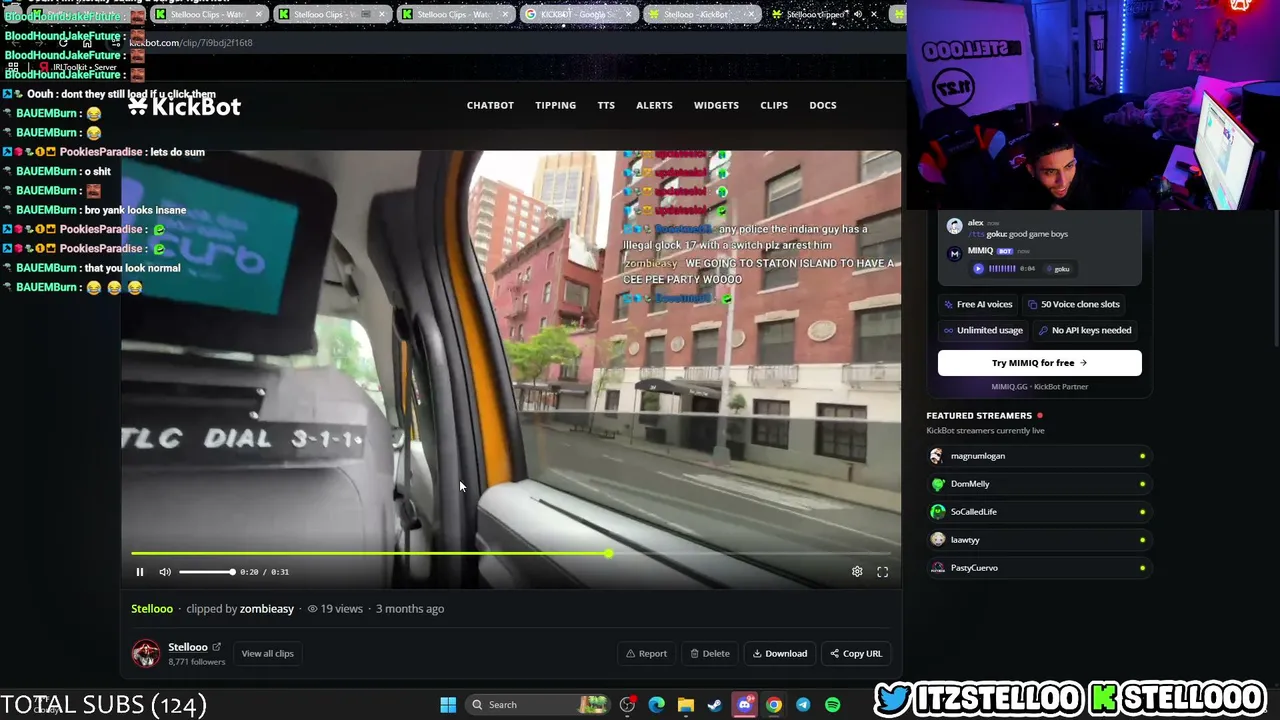The width and height of the screenshot is (1280, 720).
Task: Open Microsoft Edge from taskbar
Action: [656, 705]
